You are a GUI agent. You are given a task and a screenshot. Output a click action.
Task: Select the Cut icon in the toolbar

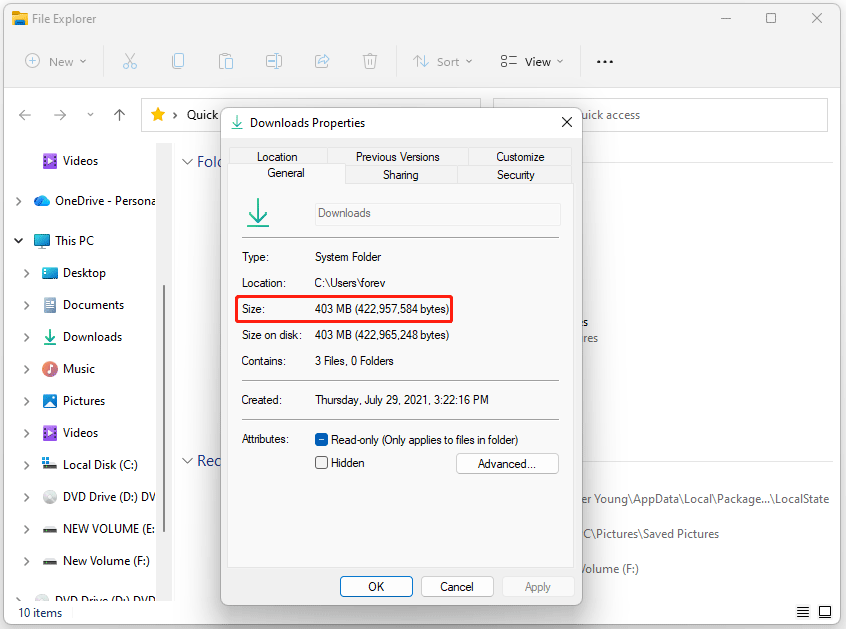130,61
